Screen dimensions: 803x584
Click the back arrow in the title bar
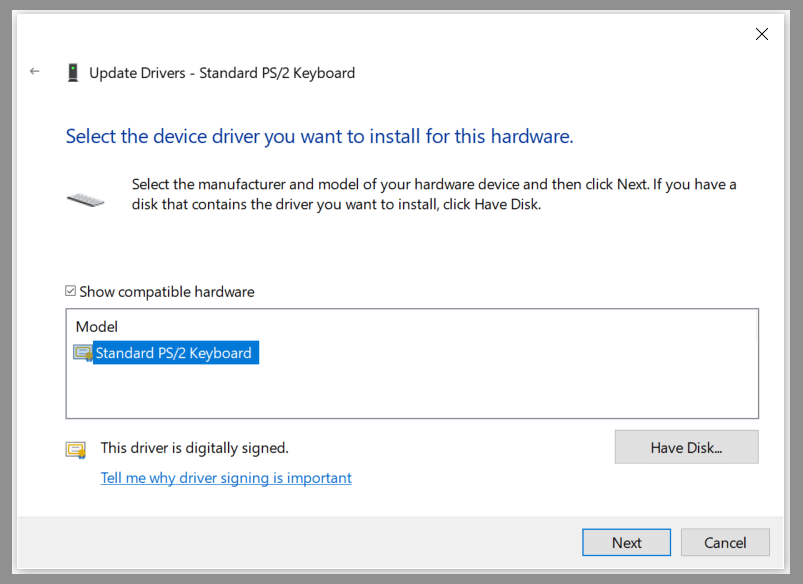click(35, 72)
